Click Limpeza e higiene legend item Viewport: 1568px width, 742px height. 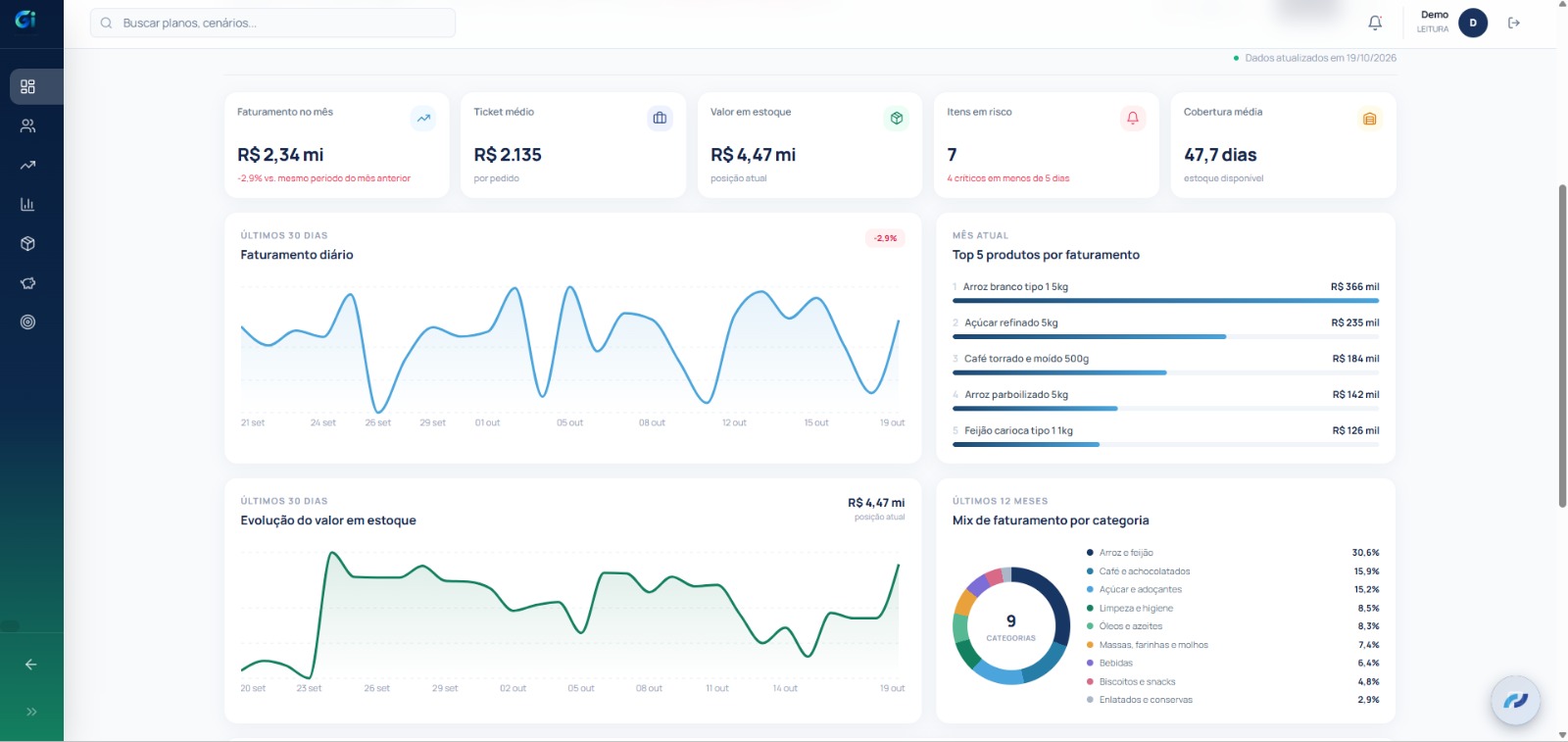(x=1233, y=609)
